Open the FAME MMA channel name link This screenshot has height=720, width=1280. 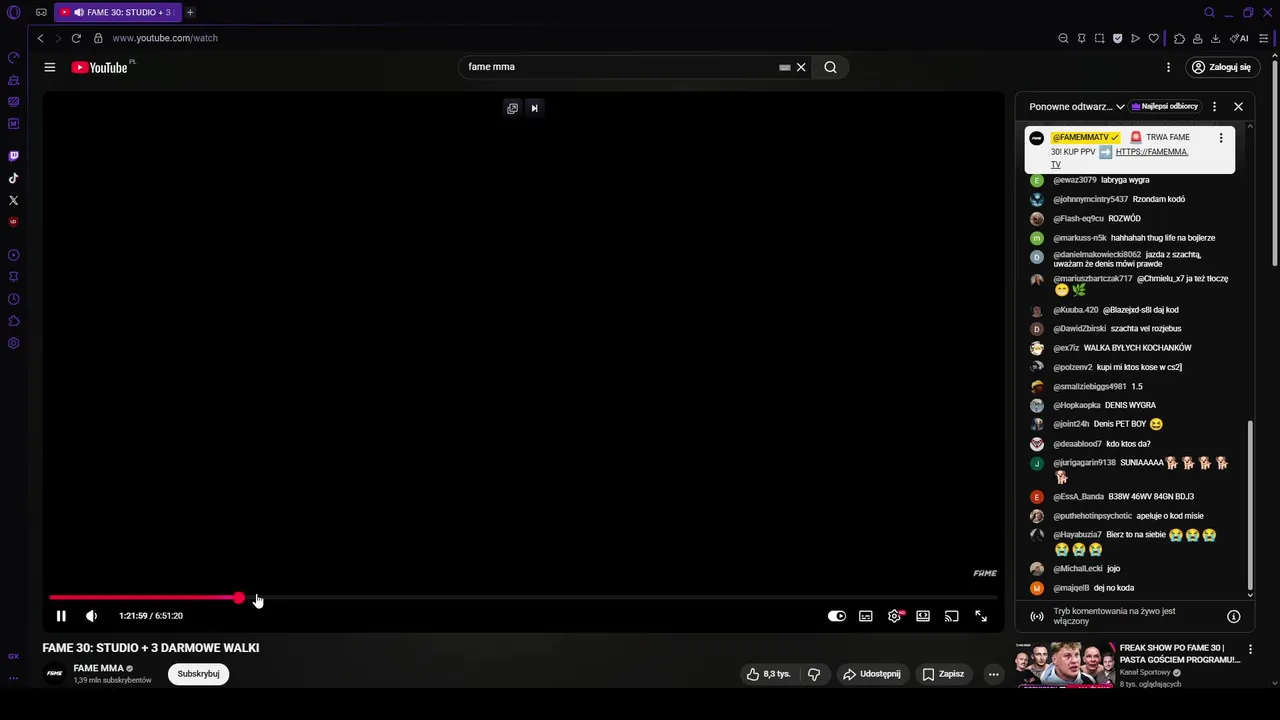98,668
